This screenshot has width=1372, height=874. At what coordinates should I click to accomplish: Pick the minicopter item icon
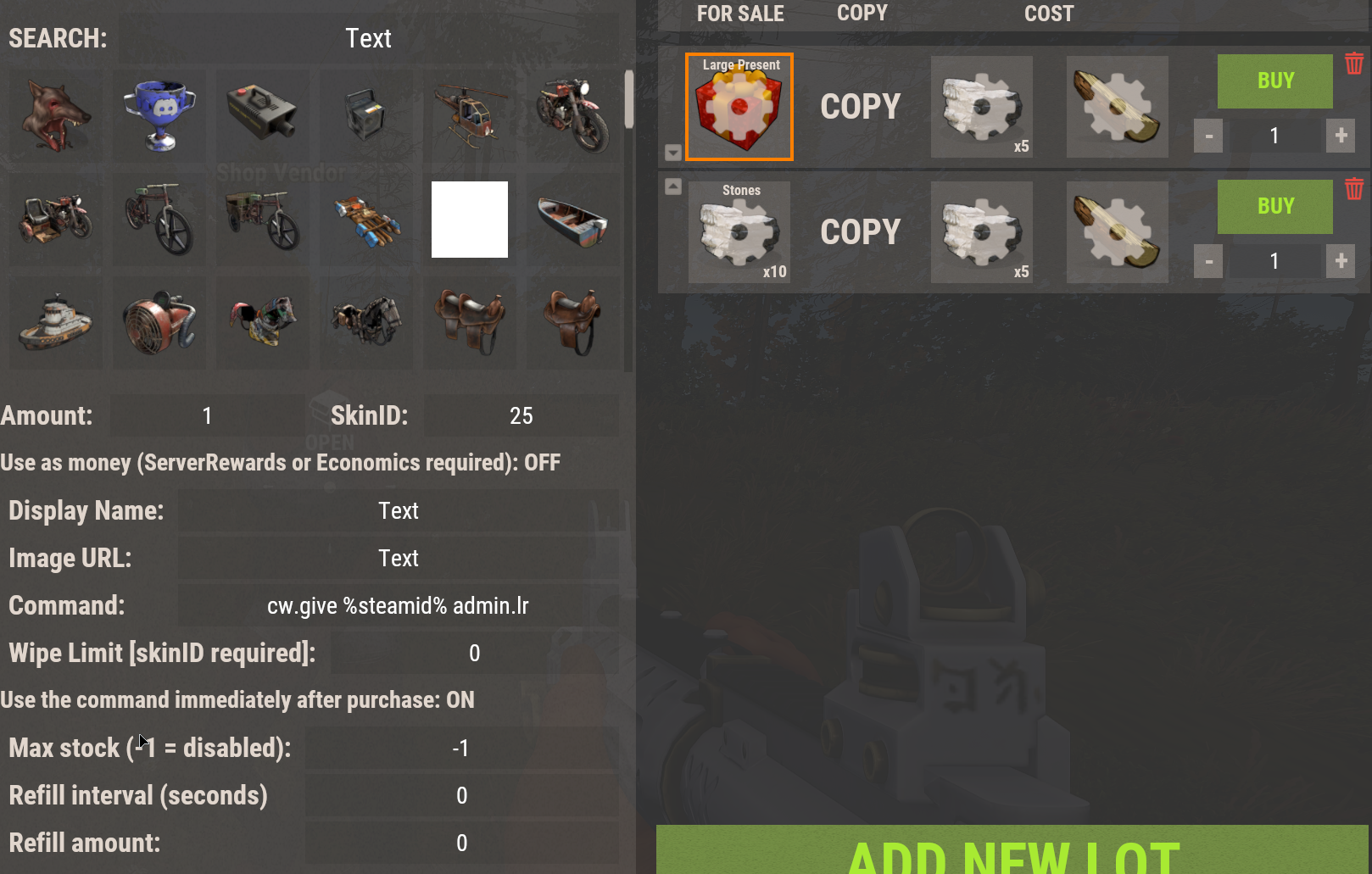(x=470, y=116)
